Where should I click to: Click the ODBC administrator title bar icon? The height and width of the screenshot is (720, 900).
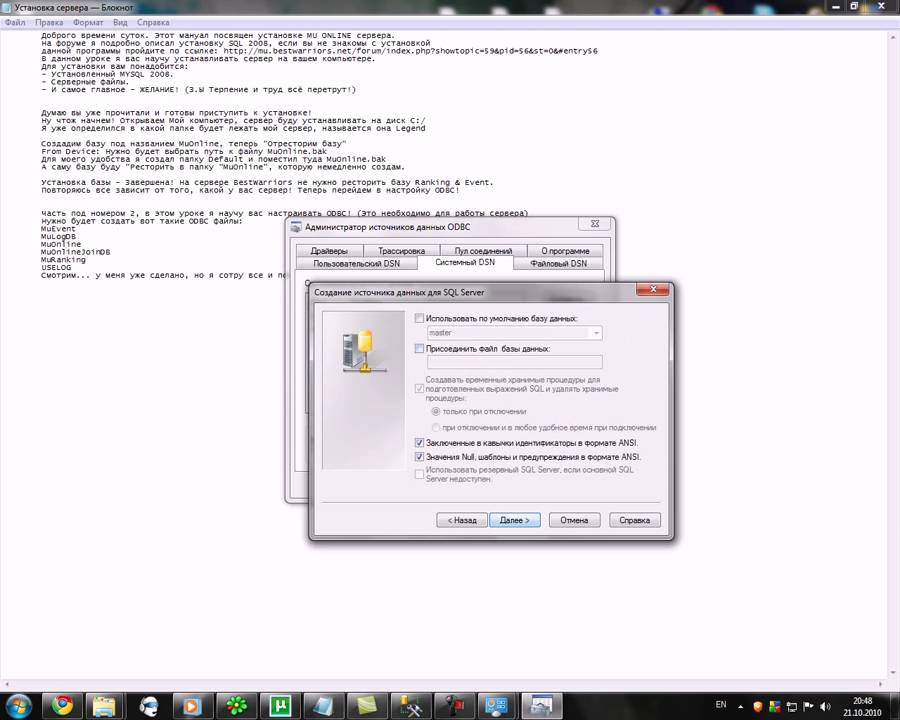296,227
